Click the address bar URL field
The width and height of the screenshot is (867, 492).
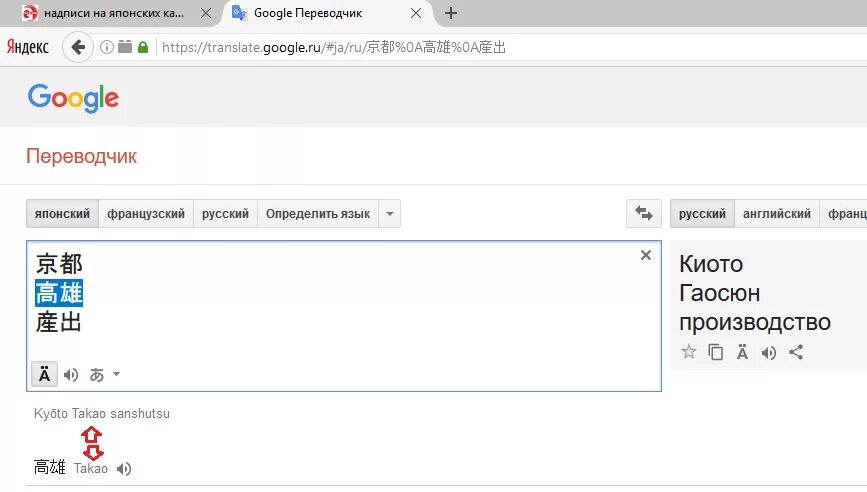click(x=334, y=47)
